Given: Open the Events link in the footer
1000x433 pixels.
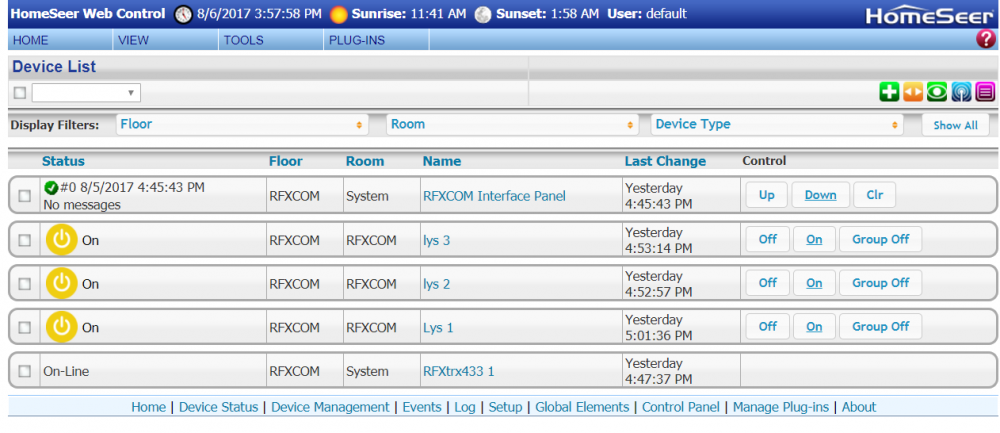Looking at the screenshot, I should coord(421,407).
